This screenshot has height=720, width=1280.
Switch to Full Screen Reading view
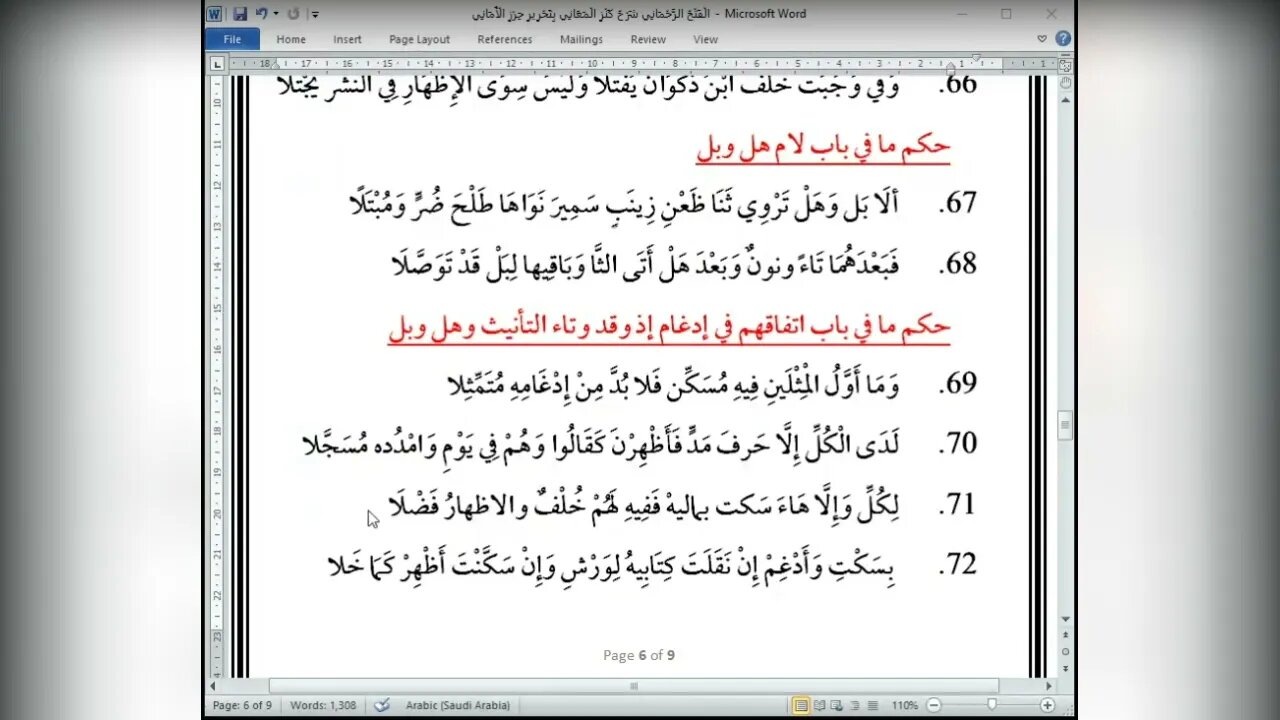pyautogui.click(x=818, y=705)
